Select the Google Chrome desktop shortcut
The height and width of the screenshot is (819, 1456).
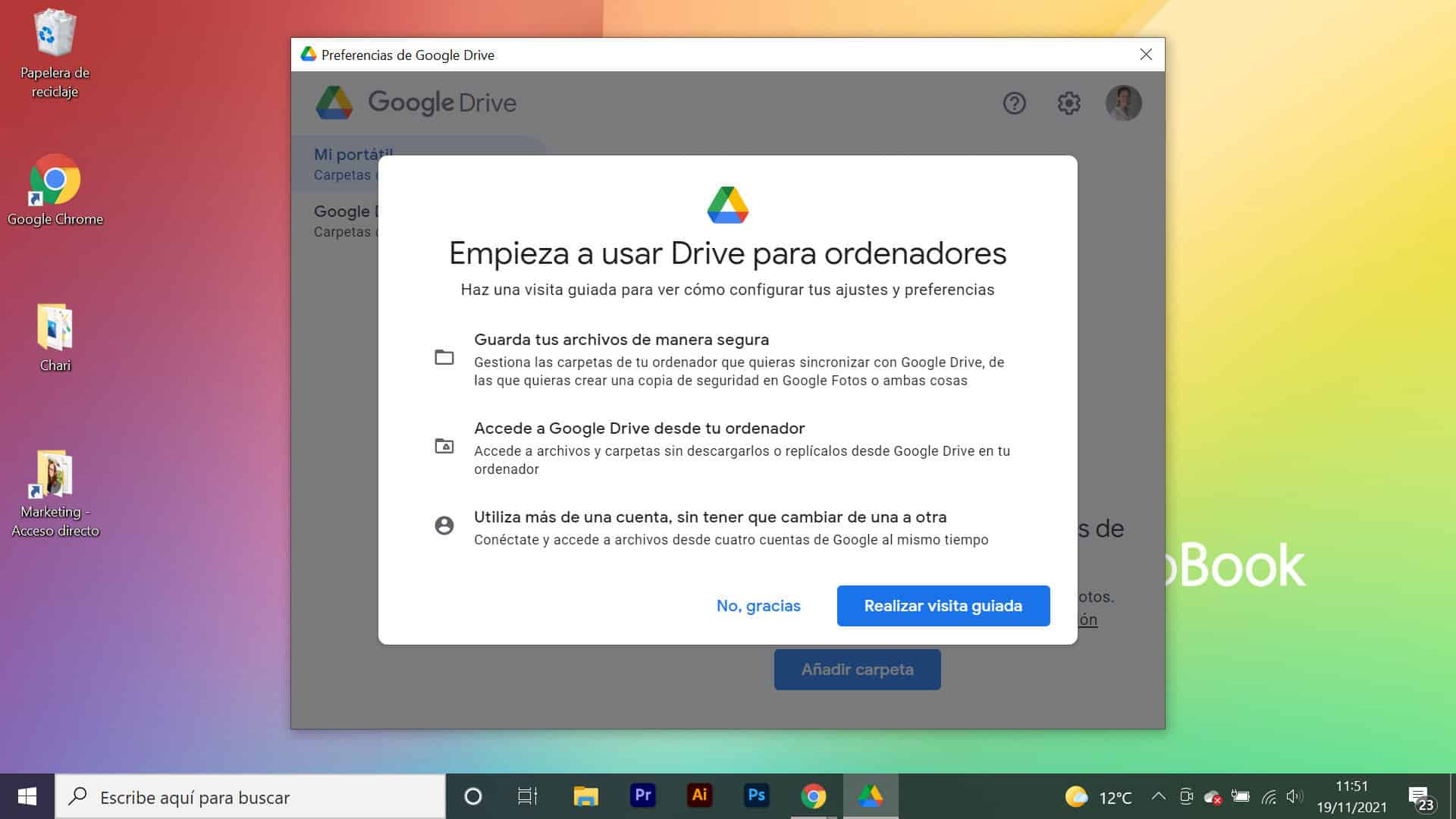[55, 190]
